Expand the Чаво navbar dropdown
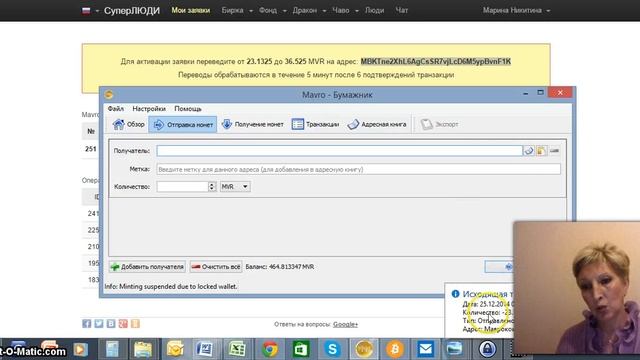 [345, 10]
